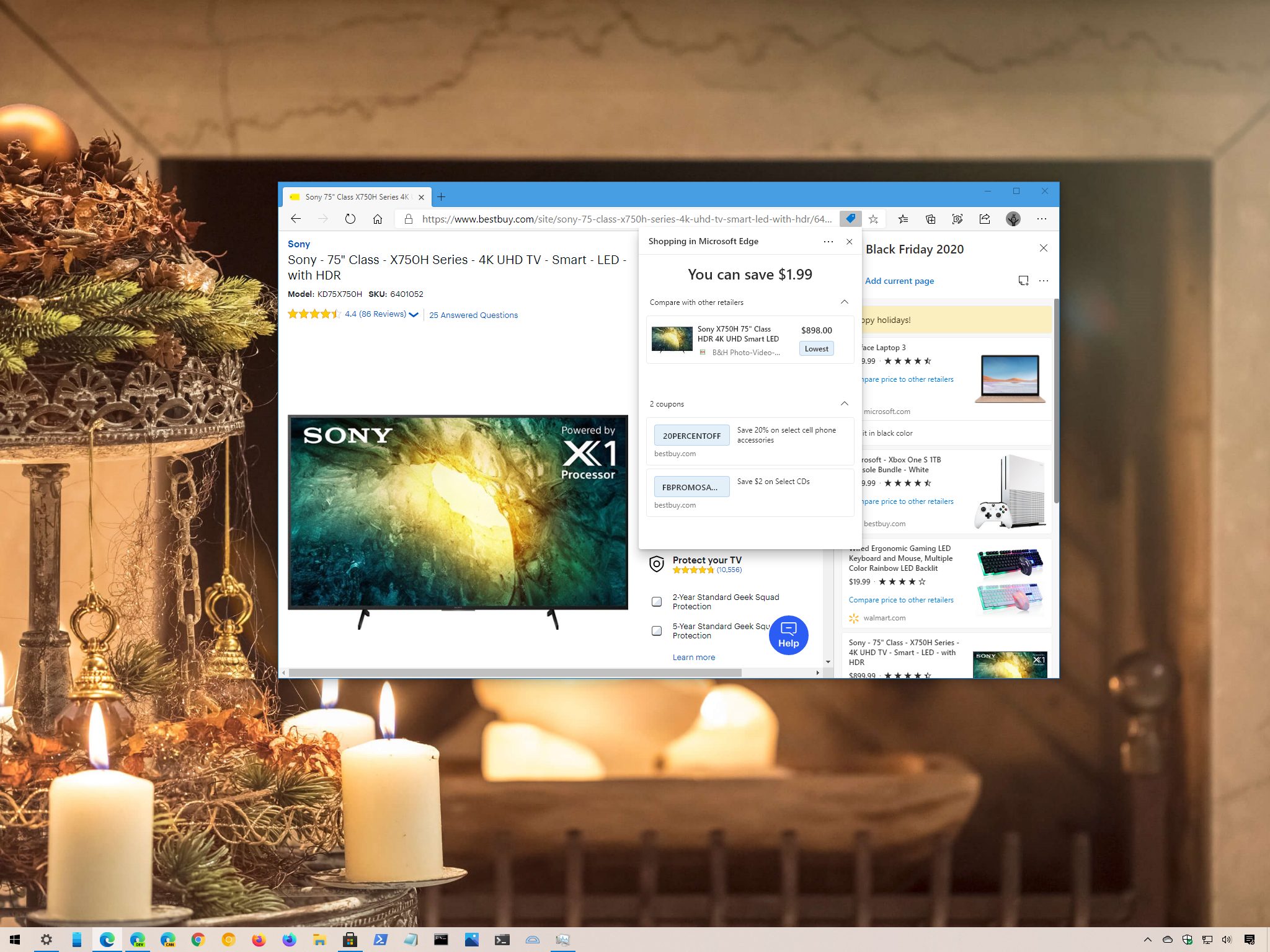Click the page horizontal scrollbar
Screen dimensions: 1270x952
coord(515,672)
